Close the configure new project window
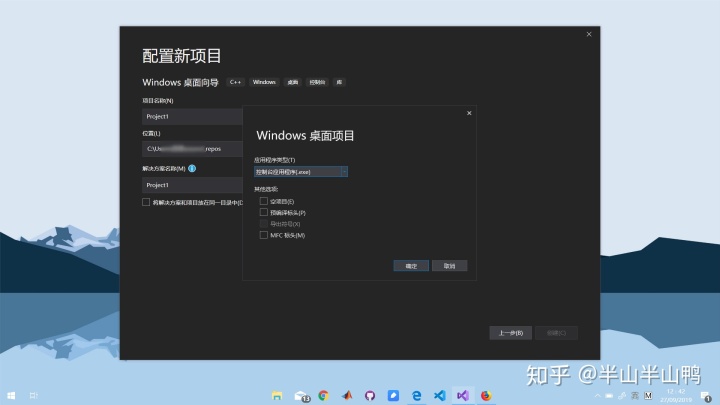Viewport: 720px width, 405px height. coord(589,34)
